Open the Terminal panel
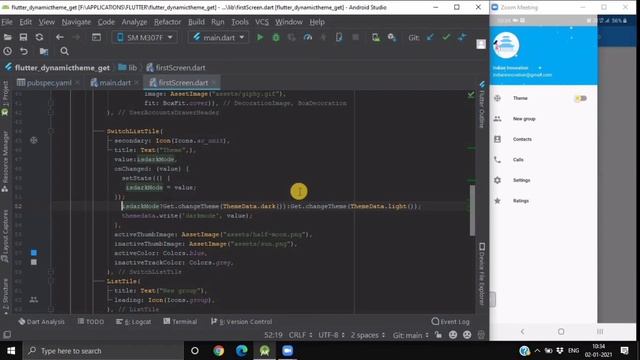 [180, 322]
